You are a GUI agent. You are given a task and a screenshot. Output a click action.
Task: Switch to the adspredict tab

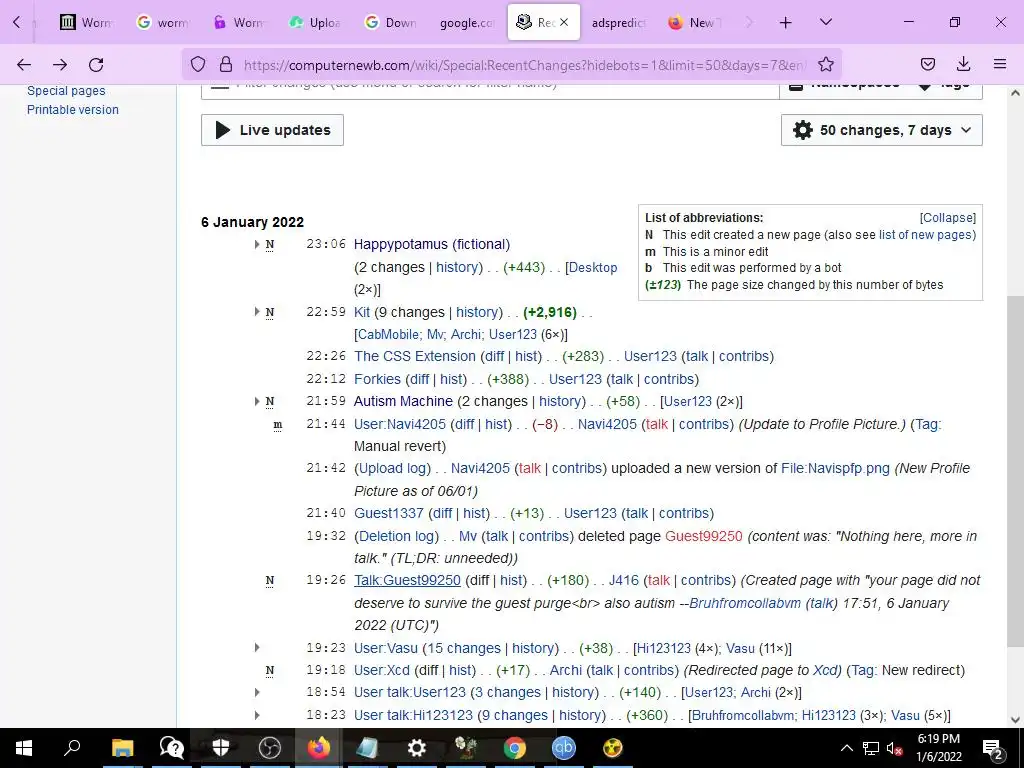tap(618, 23)
